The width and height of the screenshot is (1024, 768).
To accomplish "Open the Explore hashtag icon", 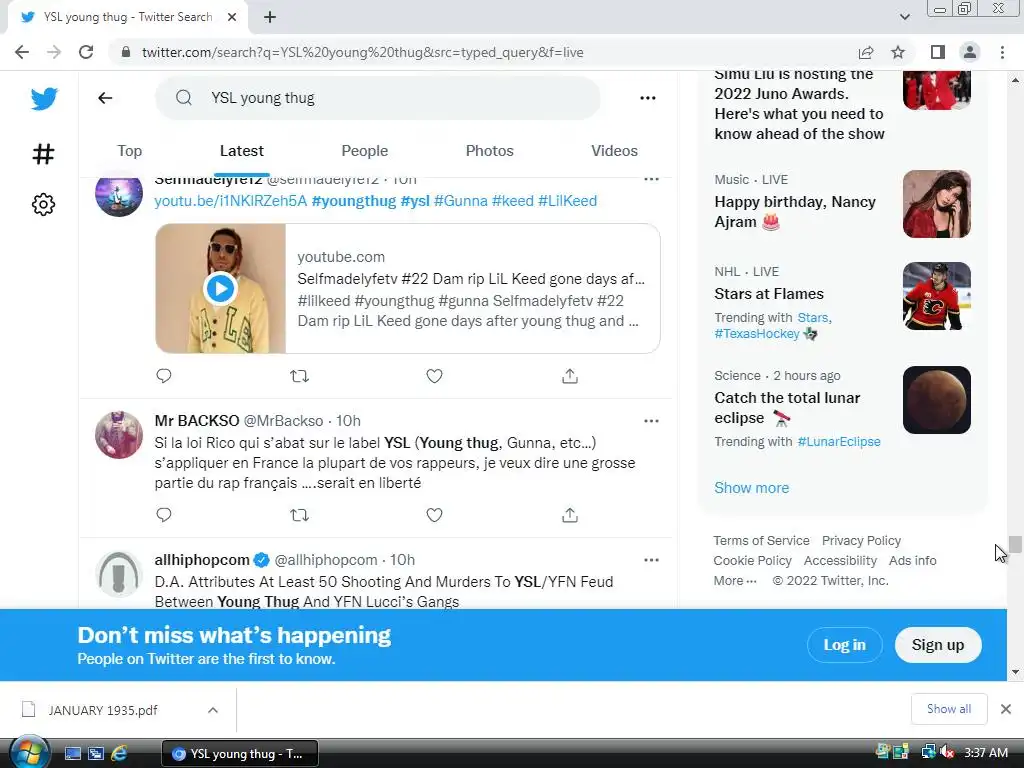I will 44,154.
